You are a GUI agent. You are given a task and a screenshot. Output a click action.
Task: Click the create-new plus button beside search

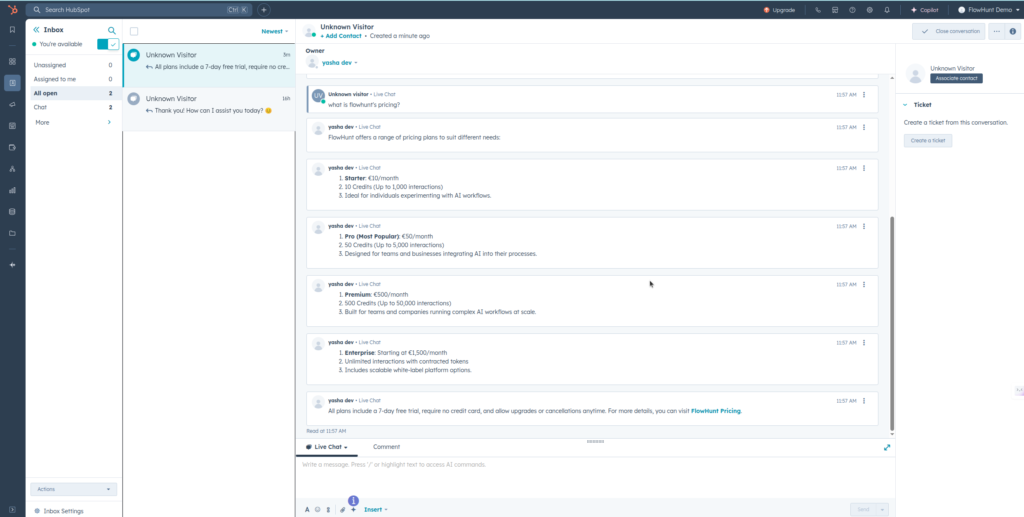(x=264, y=10)
